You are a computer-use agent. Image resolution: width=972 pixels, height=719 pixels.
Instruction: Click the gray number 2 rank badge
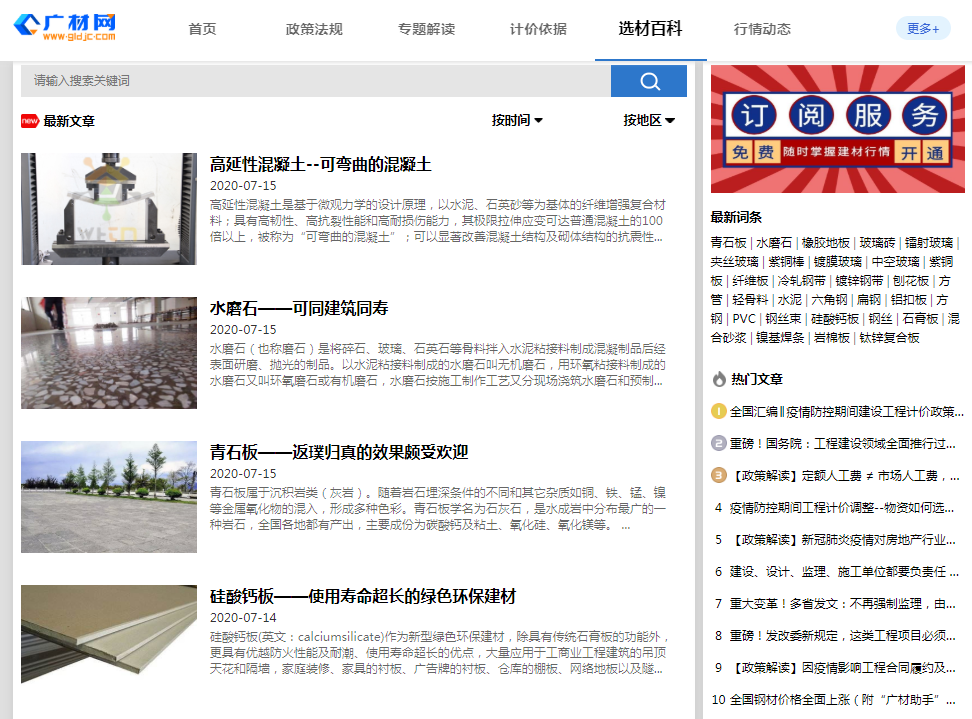(718, 443)
